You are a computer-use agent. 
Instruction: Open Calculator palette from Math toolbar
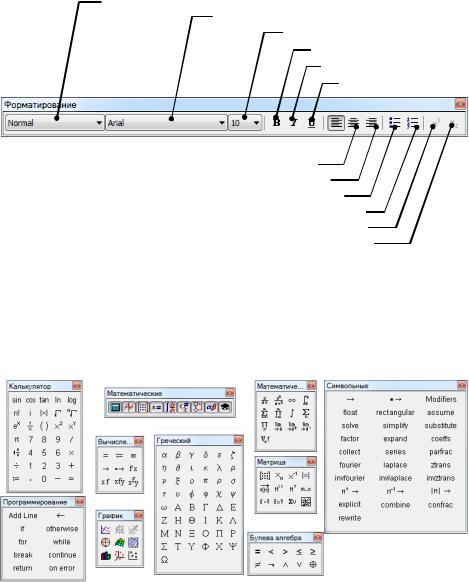pyautogui.click(x=115, y=407)
